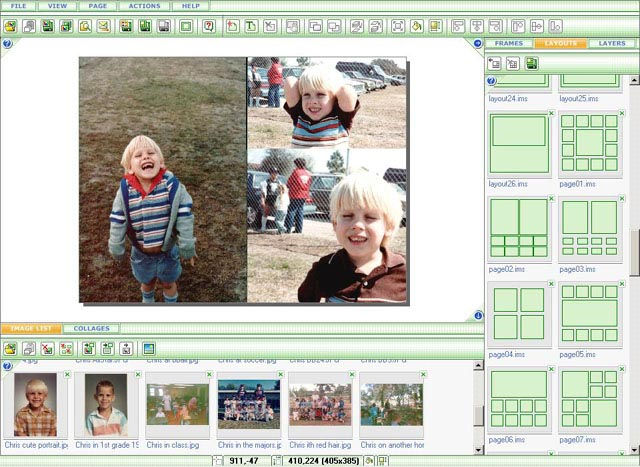Click the envelope email icon in main toolbar

(x=104, y=27)
